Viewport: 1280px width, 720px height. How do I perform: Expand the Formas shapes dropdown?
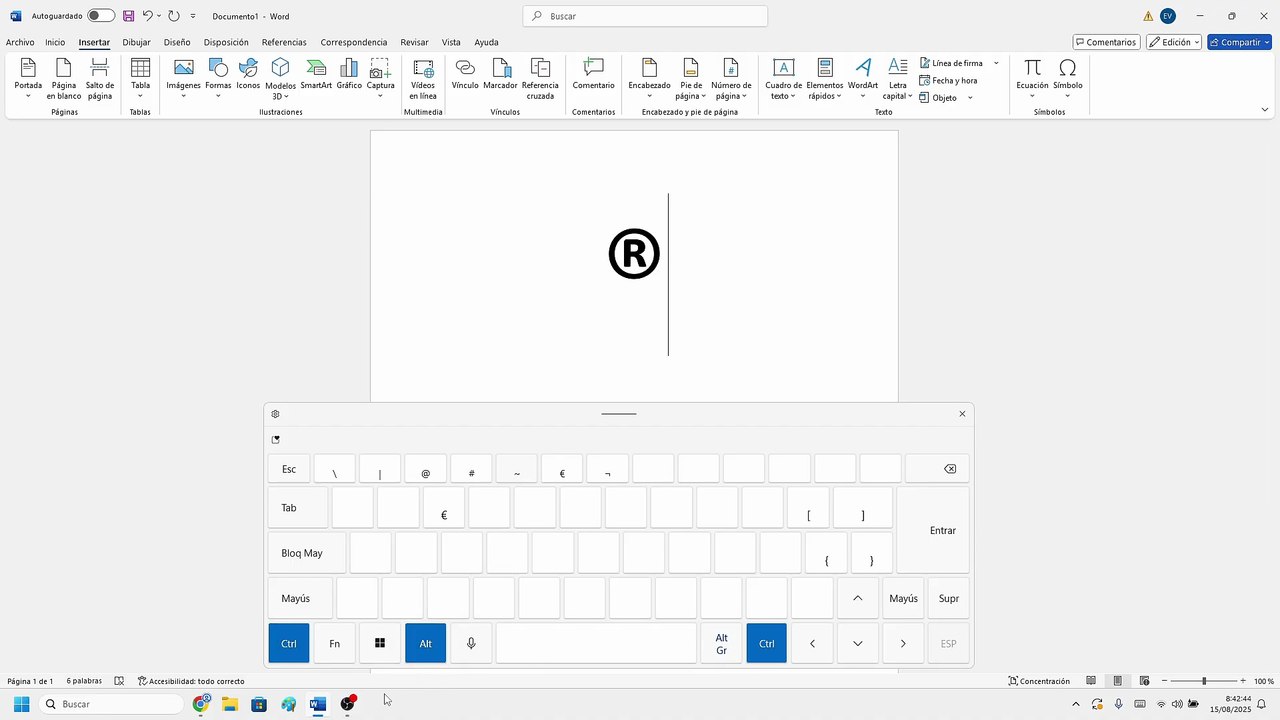(x=218, y=78)
